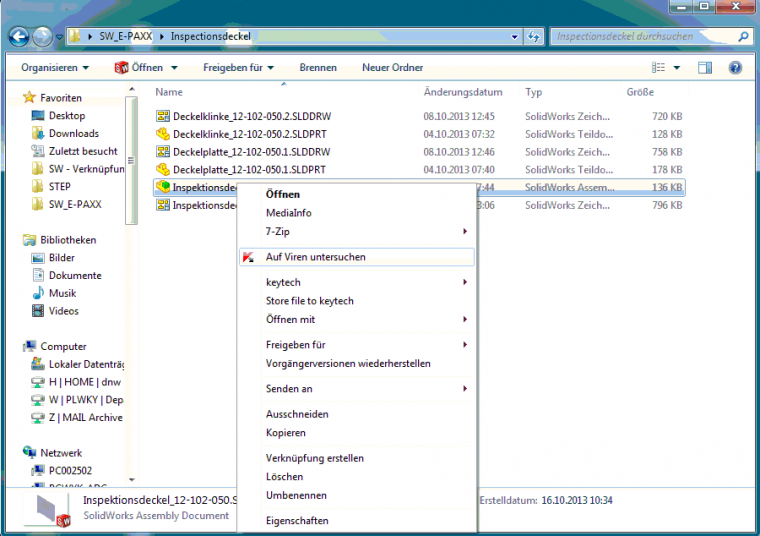Click the Öffnen toolbar button with SolidWorks icon
The width and height of the screenshot is (760, 536).
(139, 67)
